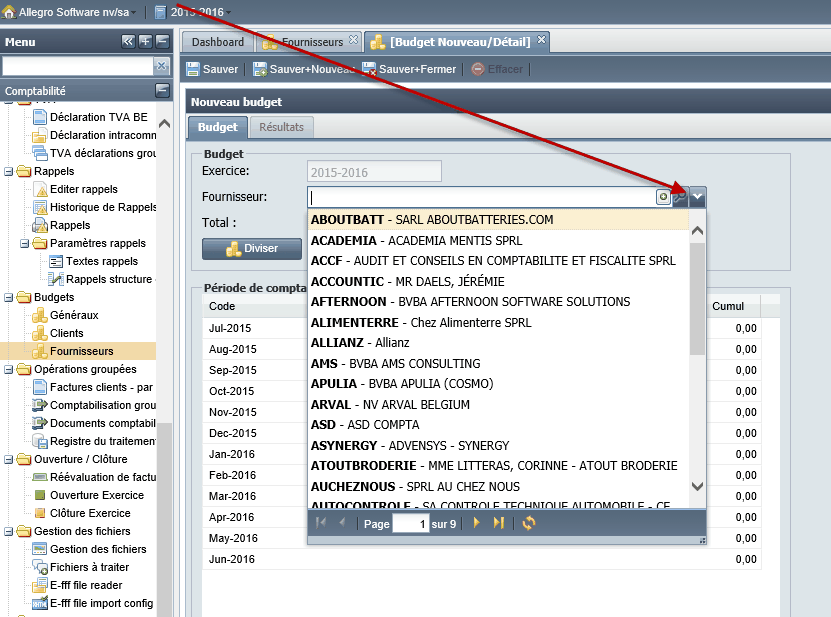Clear the menu search field with X icon
This screenshot has width=831, height=617.
(162, 66)
